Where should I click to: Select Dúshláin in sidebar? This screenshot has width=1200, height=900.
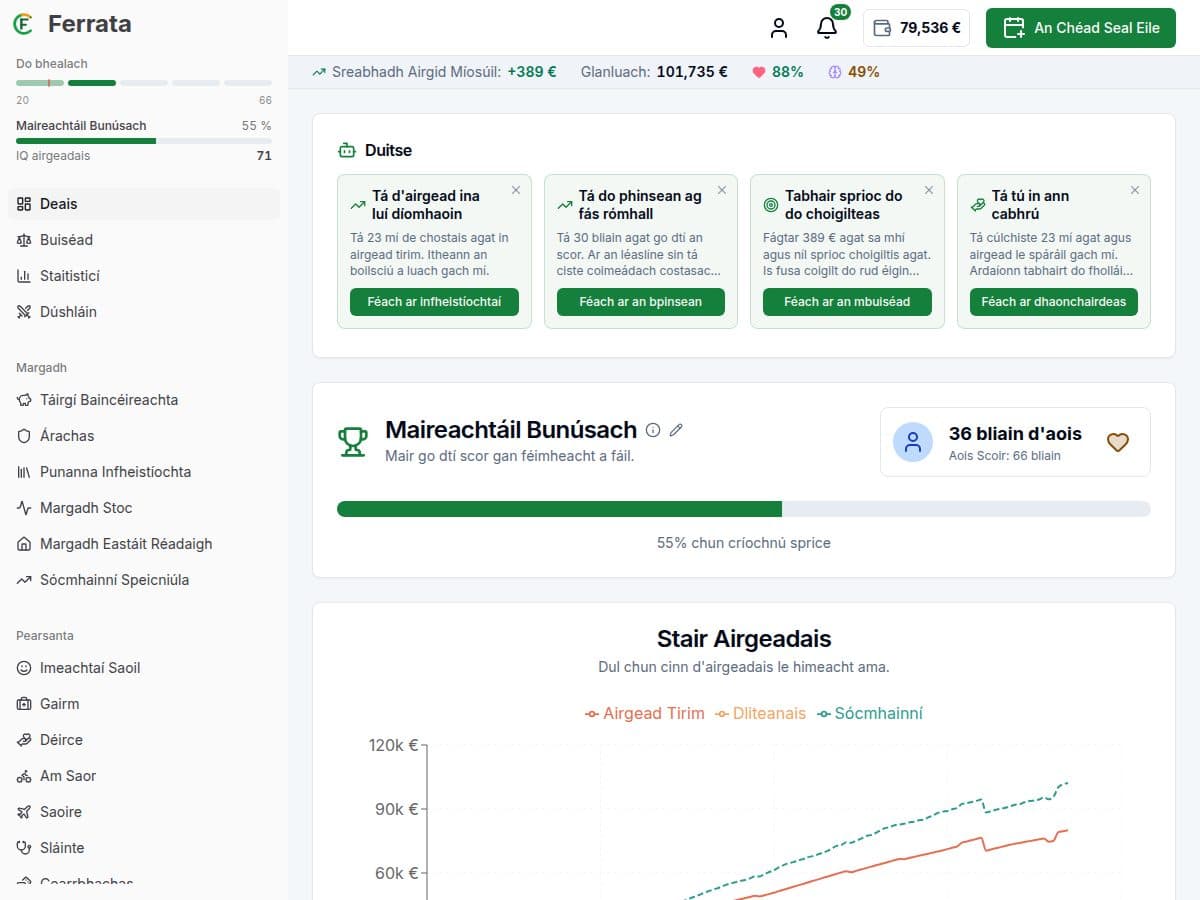[x=144, y=312]
